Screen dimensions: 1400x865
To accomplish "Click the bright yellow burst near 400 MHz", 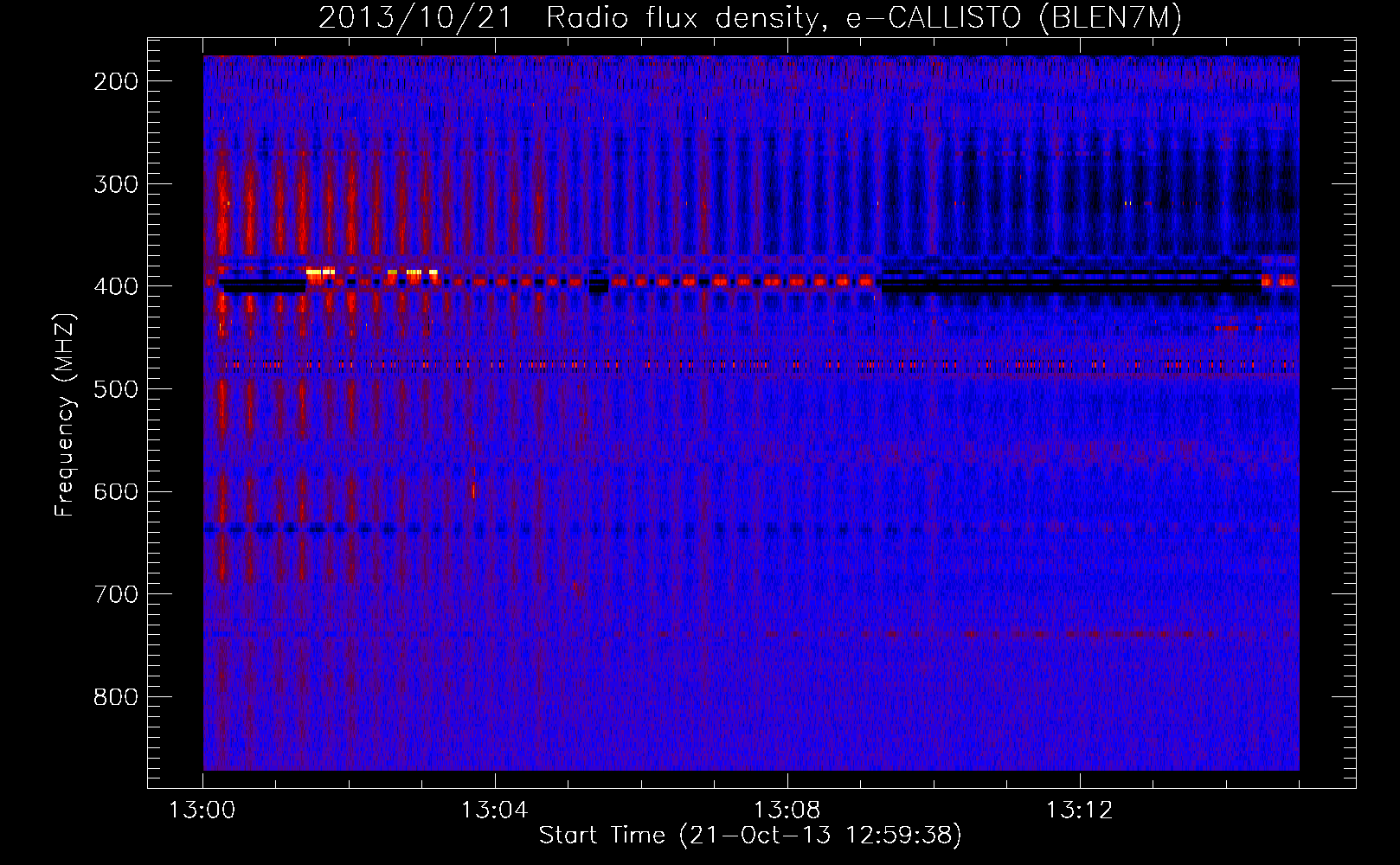I will tap(320, 272).
